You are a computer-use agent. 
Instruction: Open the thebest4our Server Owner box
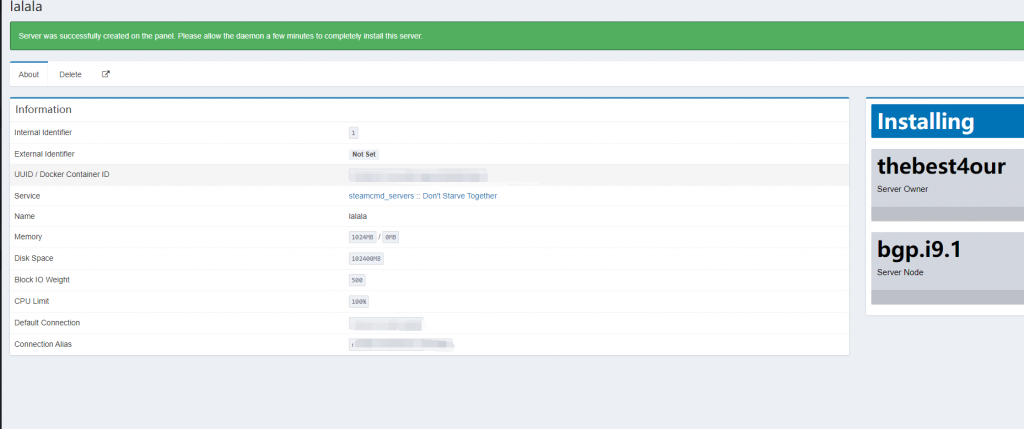947,175
